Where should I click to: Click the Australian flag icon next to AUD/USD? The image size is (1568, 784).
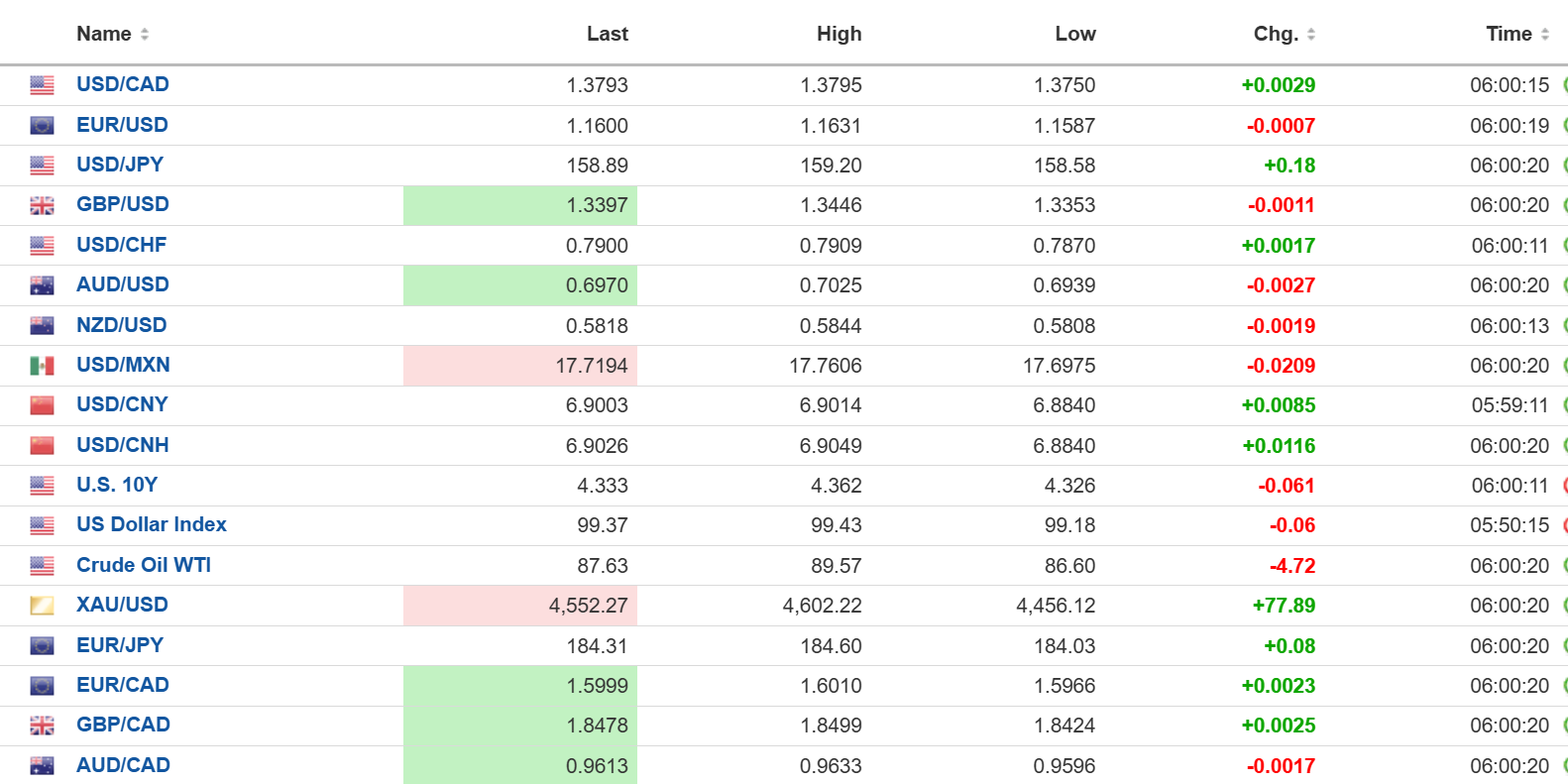click(x=42, y=285)
